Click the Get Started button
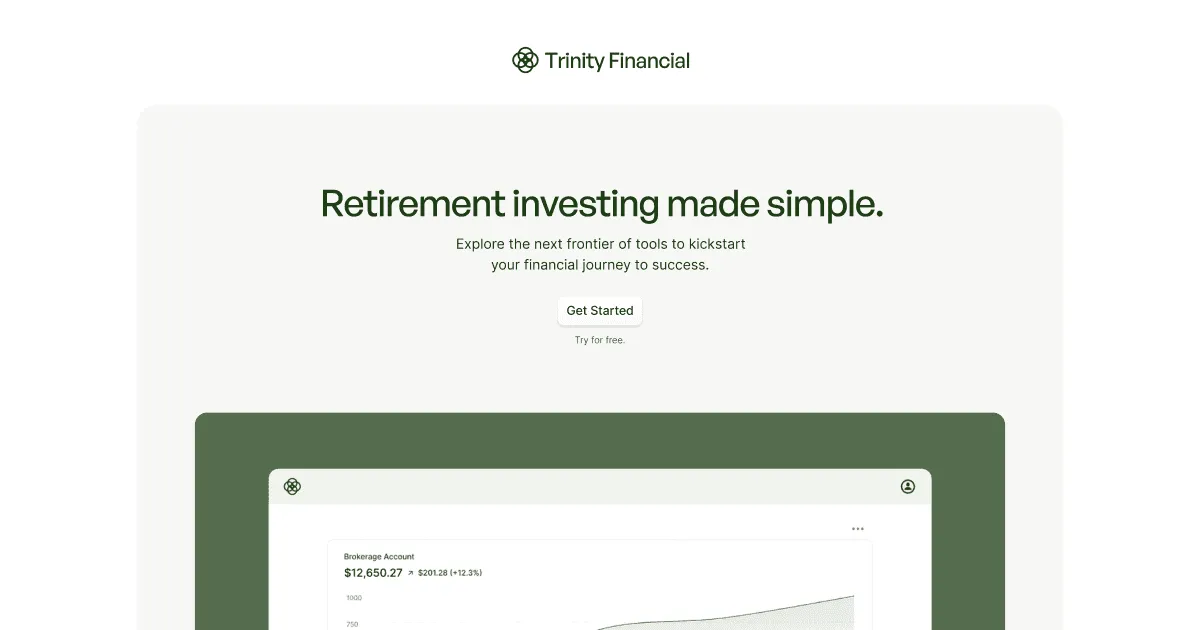Viewport: 1200px width, 630px height. [x=600, y=311]
